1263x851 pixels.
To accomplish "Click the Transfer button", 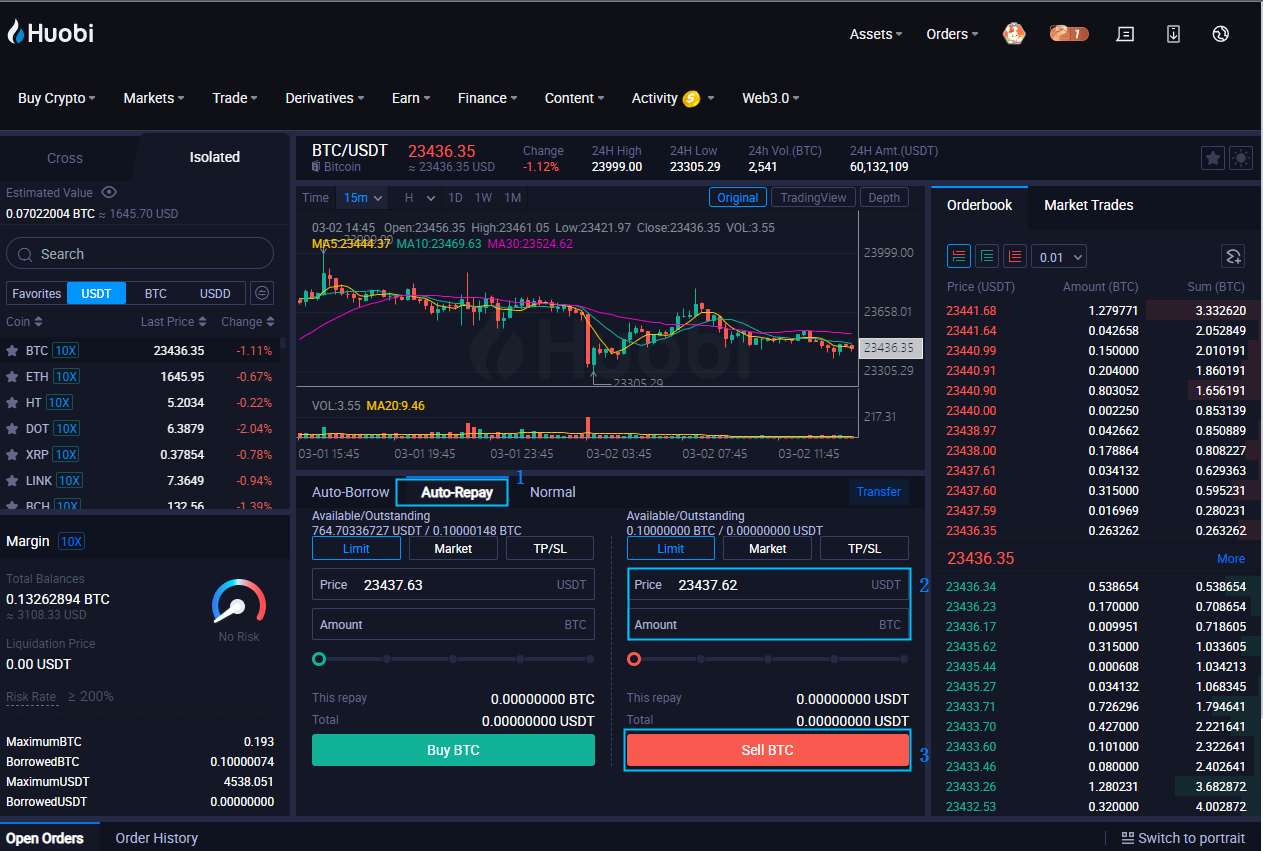I will (x=878, y=492).
